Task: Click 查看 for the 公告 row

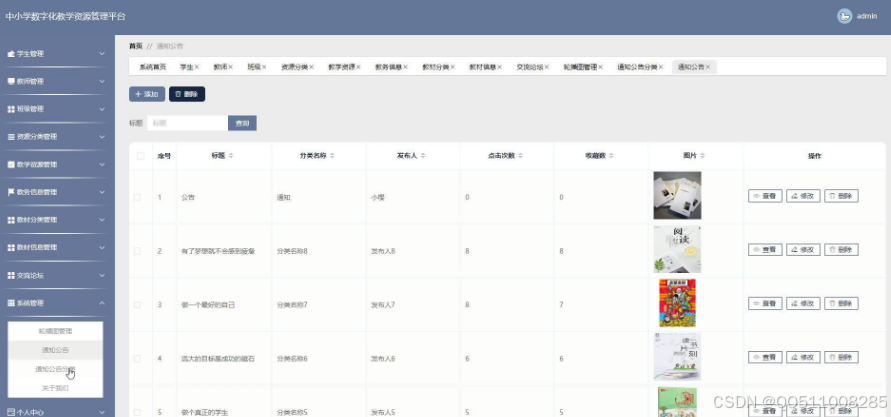Action: [x=765, y=196]
